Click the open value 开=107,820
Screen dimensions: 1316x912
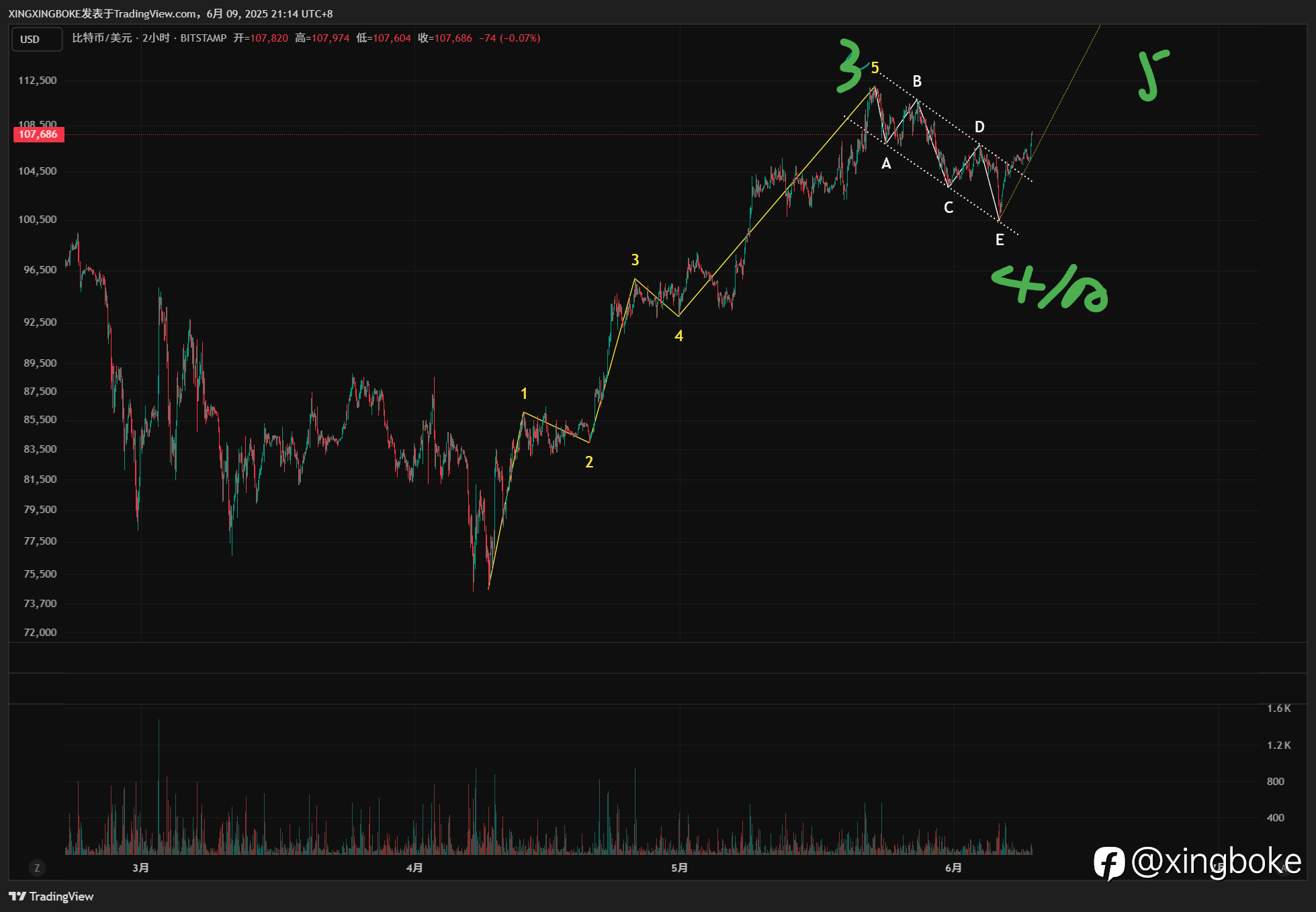(261, 38)
